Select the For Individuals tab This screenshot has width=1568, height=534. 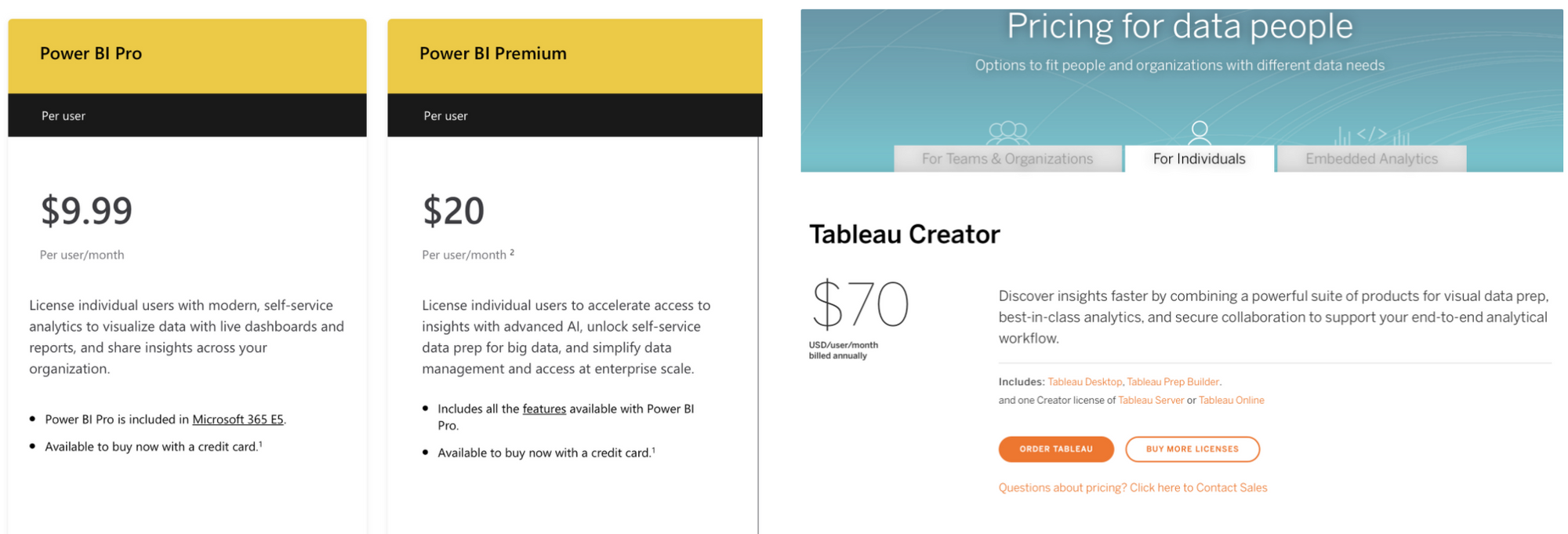(1199, 158)
